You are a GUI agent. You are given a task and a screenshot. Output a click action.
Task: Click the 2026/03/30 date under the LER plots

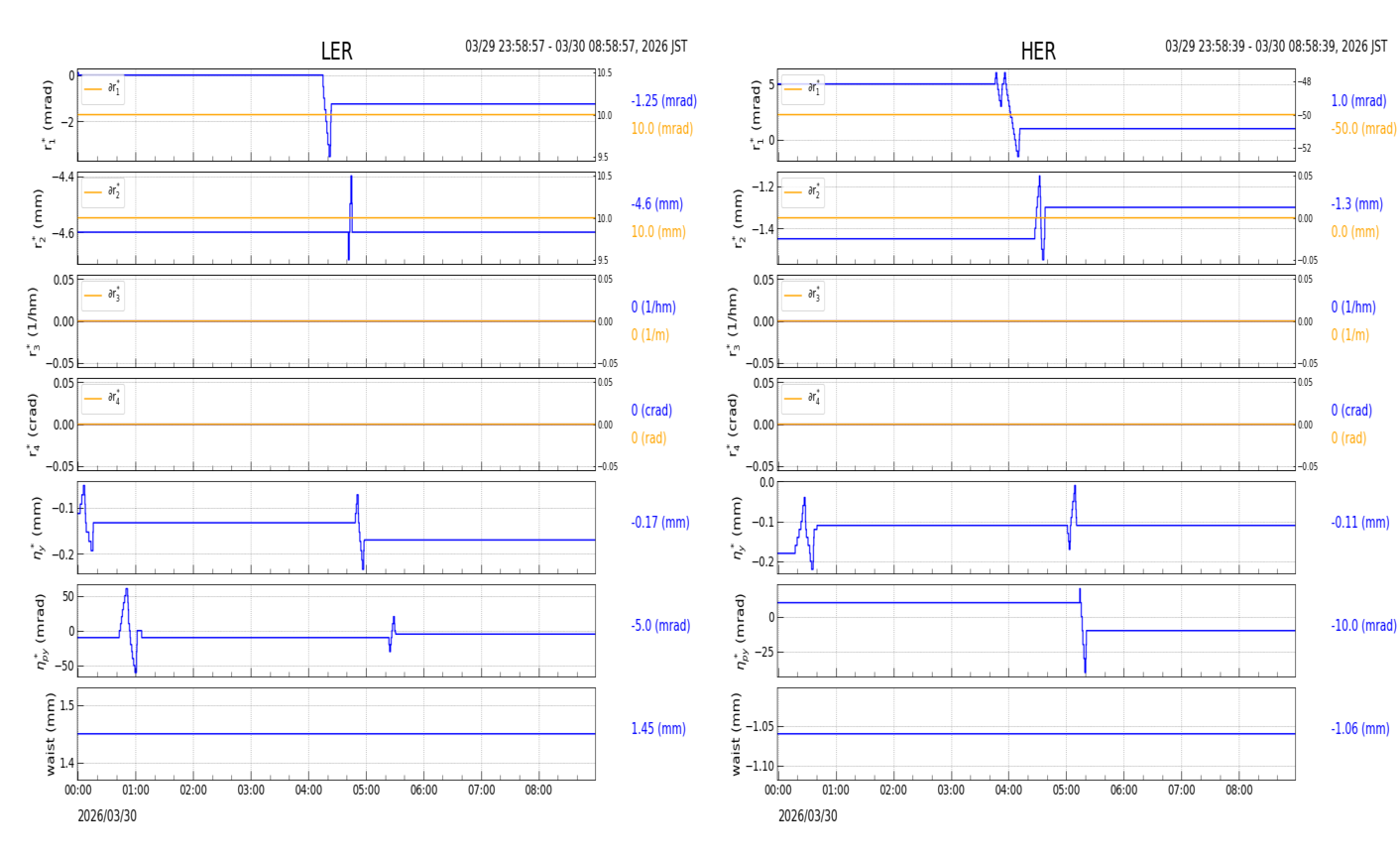pos(107,816)
